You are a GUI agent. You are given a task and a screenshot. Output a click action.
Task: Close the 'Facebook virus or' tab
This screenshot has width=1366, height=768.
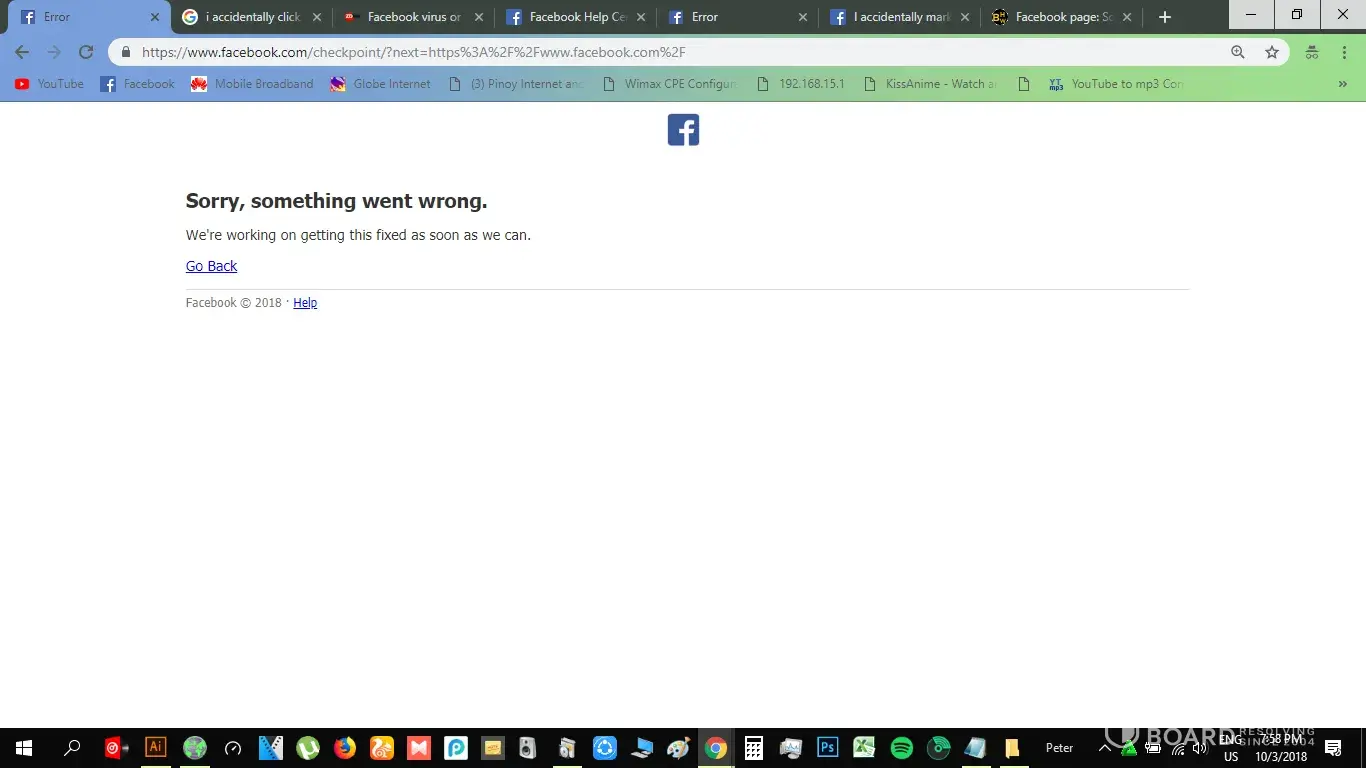coord(479,17)
